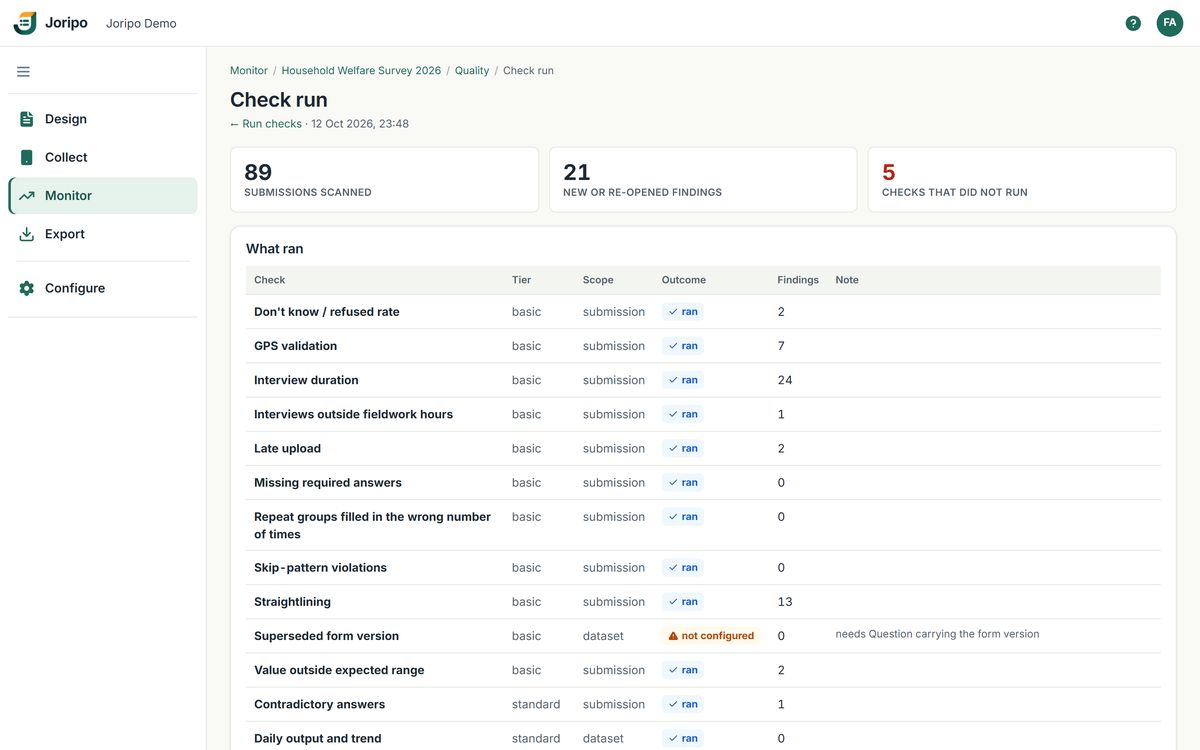Image resolution: width=1200 pixels, height=750 pixels.
Task: Click findings count 7 for GPS validation
Action: [x=781, y=346]
